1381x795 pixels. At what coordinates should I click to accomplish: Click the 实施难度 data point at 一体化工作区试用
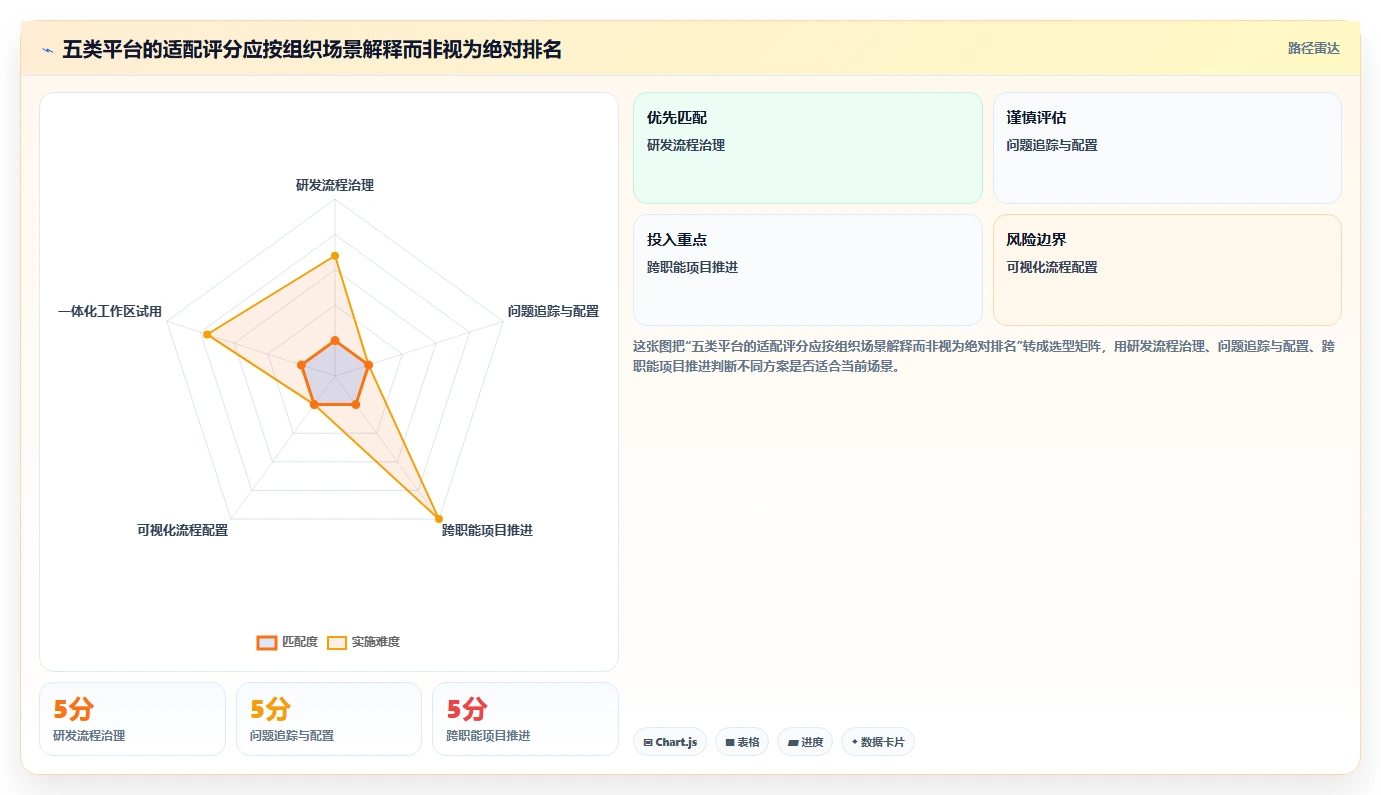(x=207, y=334)
